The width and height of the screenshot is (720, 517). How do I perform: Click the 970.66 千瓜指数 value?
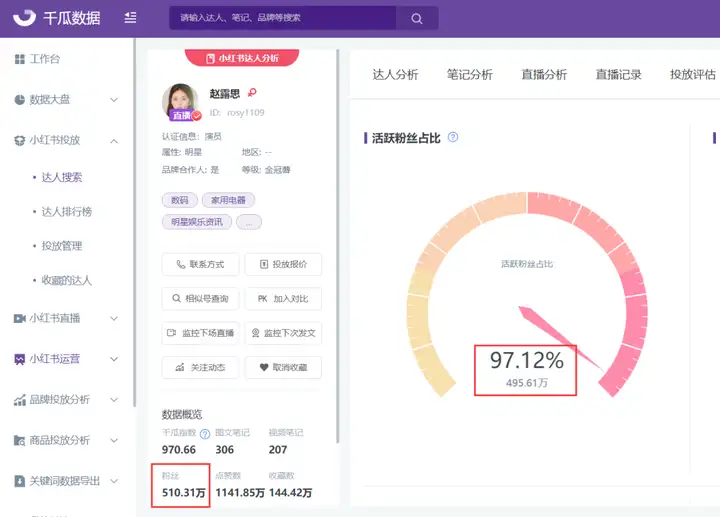click(x=179, y=450)
